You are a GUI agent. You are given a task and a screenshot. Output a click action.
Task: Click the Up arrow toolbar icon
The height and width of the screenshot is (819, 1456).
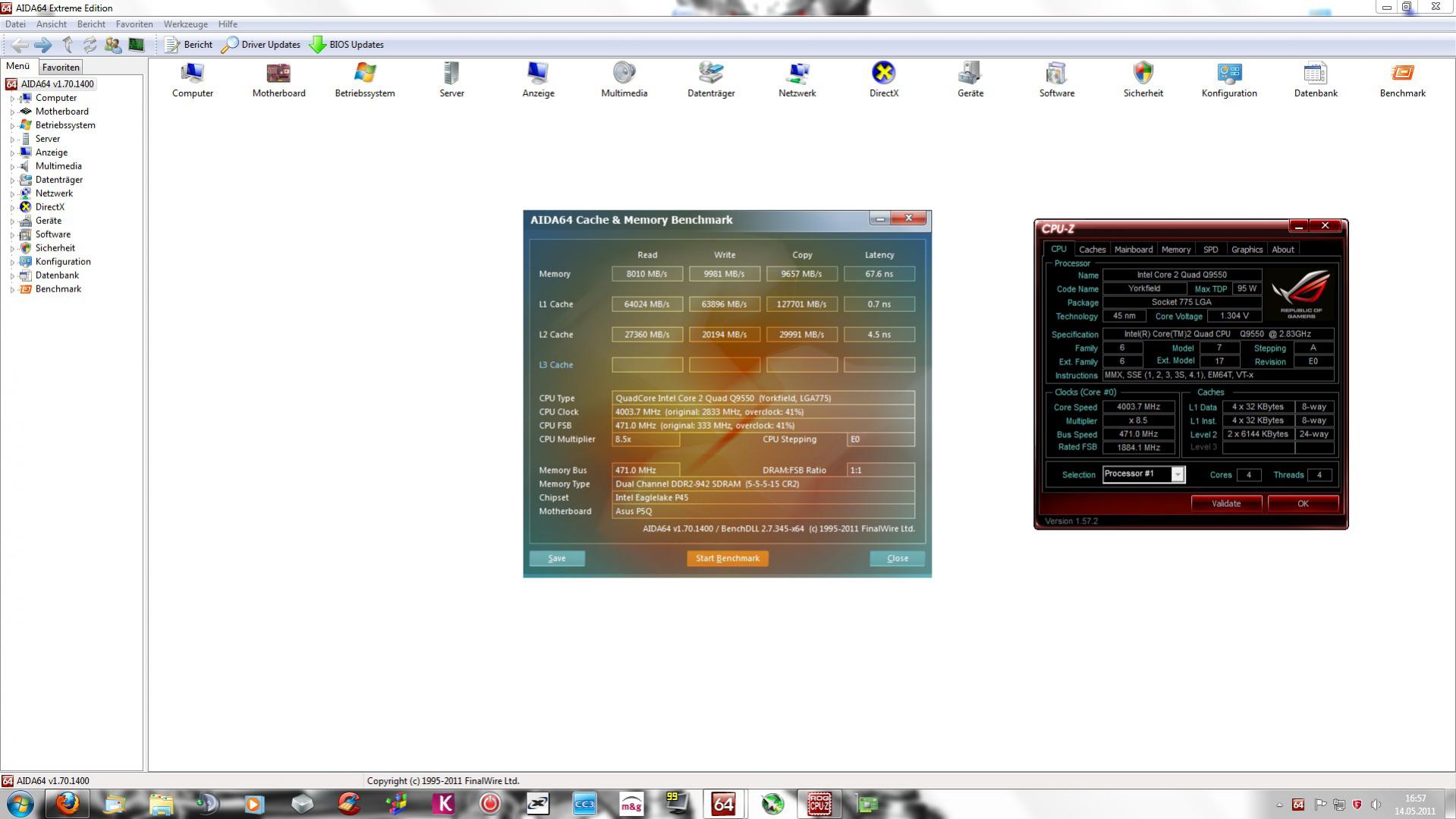tap(68, 45)
